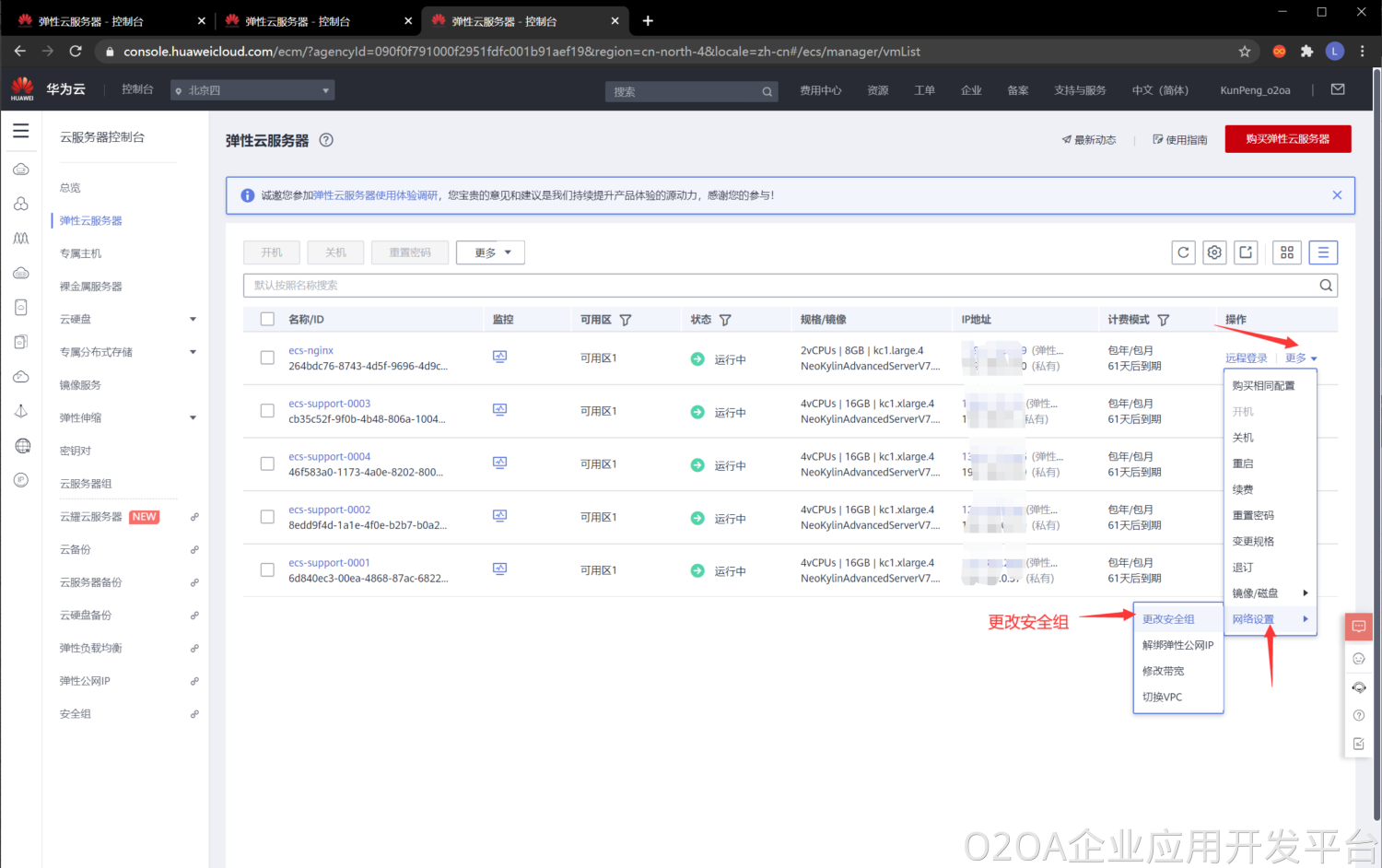Open browser extensions puzzle icon
This screenshot has width=1382, height=868.
[1306, 52]
